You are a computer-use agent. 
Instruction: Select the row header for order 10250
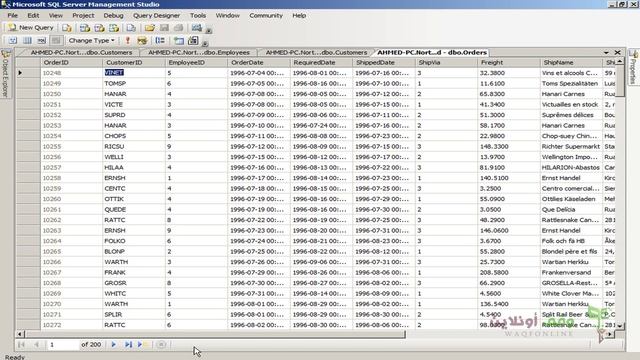[x=28, y=94]
